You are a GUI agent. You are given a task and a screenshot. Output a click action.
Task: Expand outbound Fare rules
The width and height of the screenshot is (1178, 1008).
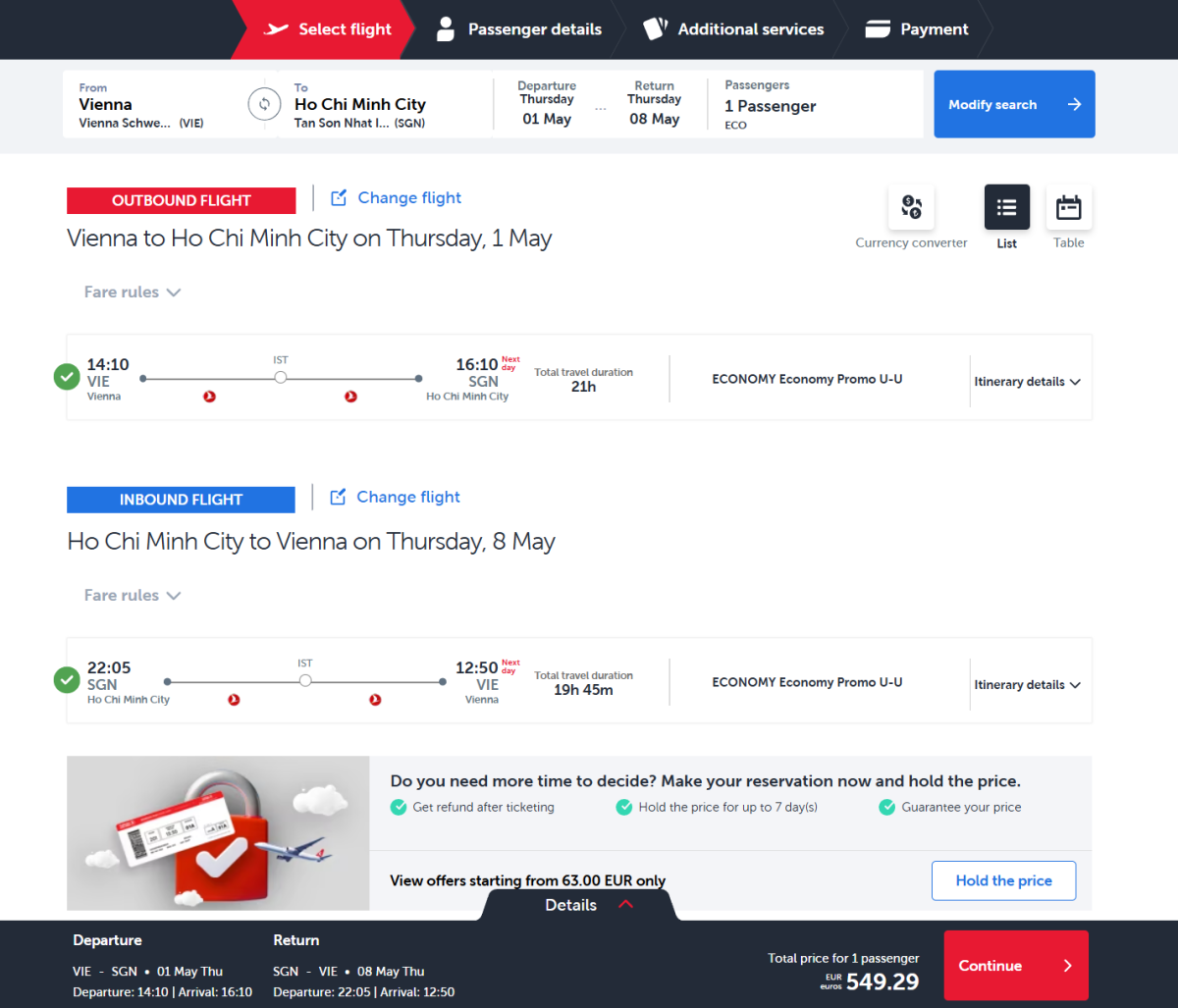133,292
